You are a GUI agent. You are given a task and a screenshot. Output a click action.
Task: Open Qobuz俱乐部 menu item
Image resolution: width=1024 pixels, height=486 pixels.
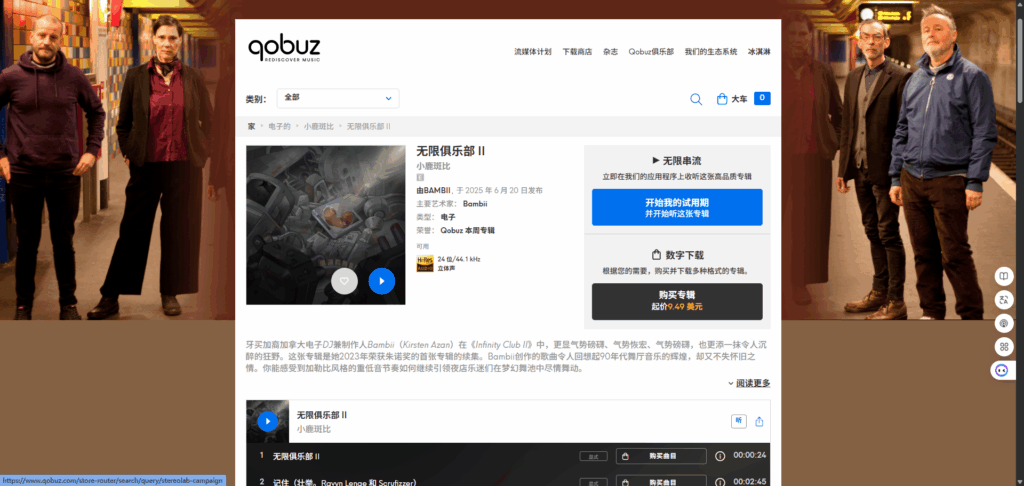tap(651, 52)
